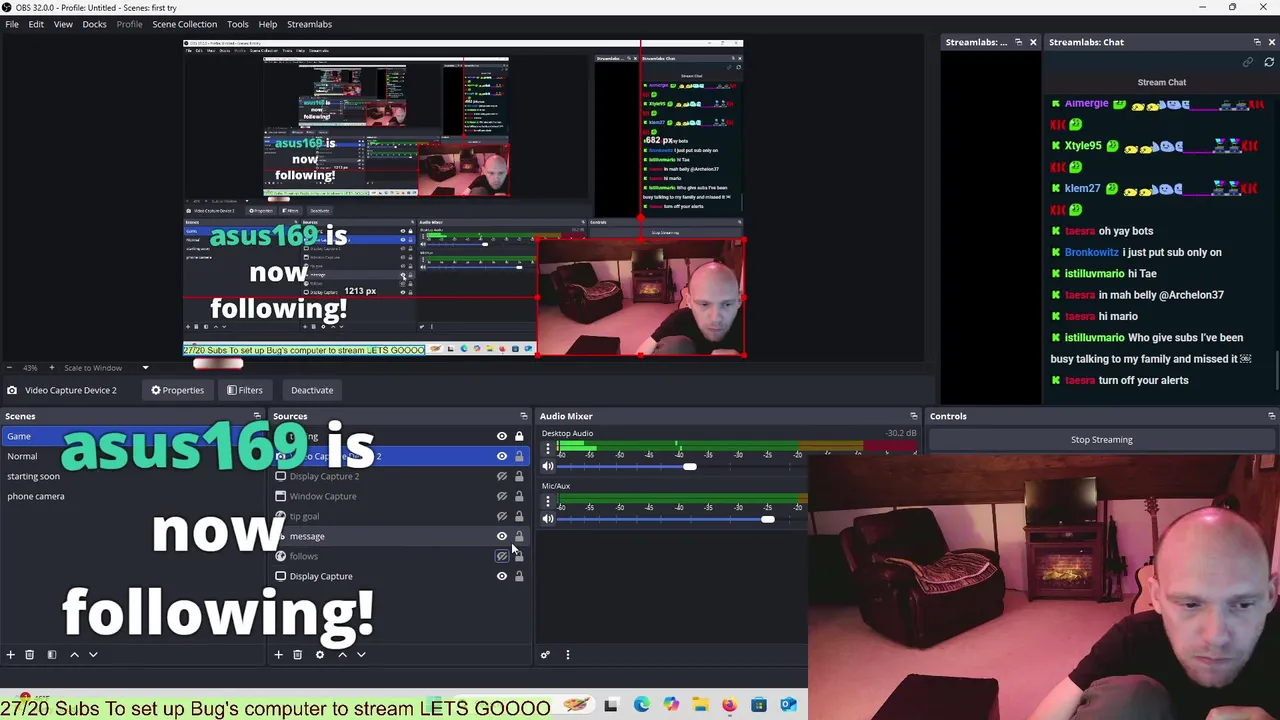This screenshot has width=1280, height=720.
Task: Open Desktop Audio three-dot options
Action: pyautogui.click(x=547, y=449)
